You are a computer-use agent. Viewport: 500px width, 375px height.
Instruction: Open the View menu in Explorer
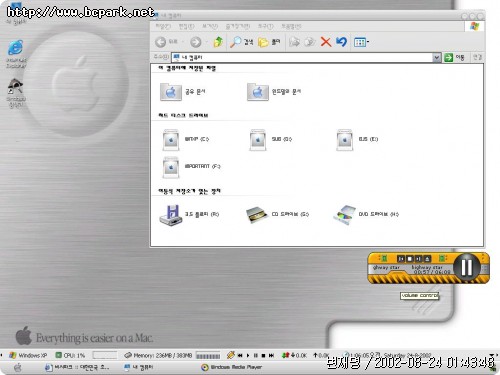(210, 26)
